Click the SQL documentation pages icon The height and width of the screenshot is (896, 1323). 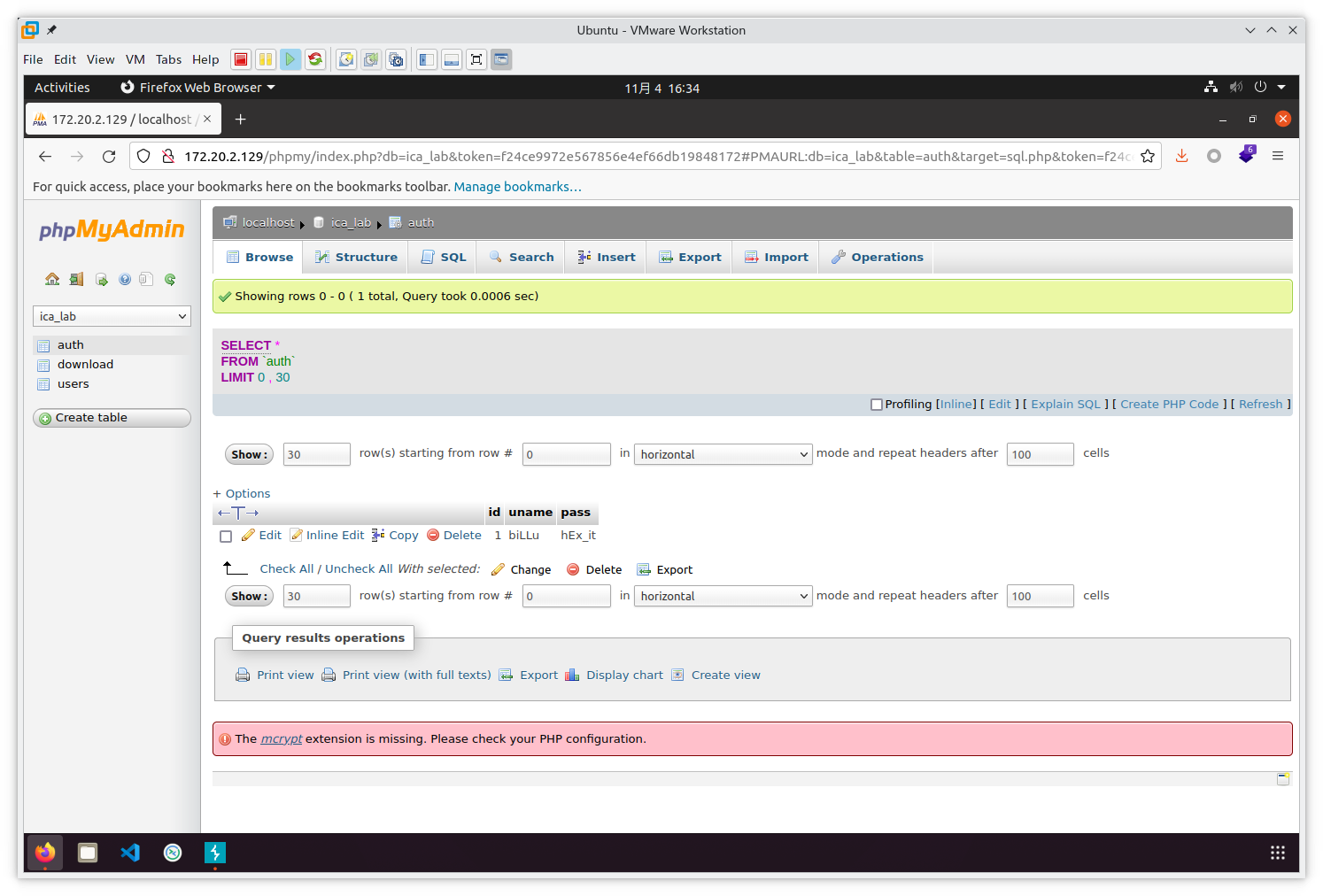pos(146,280)
